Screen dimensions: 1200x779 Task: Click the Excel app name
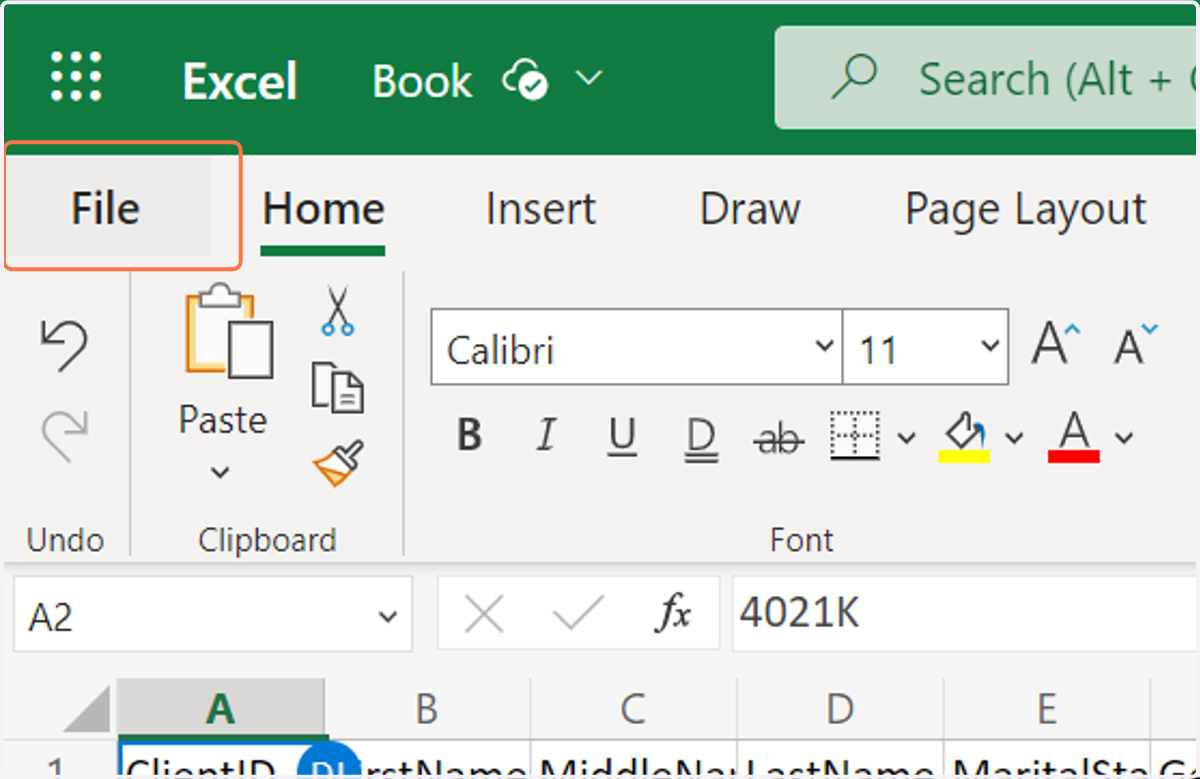[240, 80]
